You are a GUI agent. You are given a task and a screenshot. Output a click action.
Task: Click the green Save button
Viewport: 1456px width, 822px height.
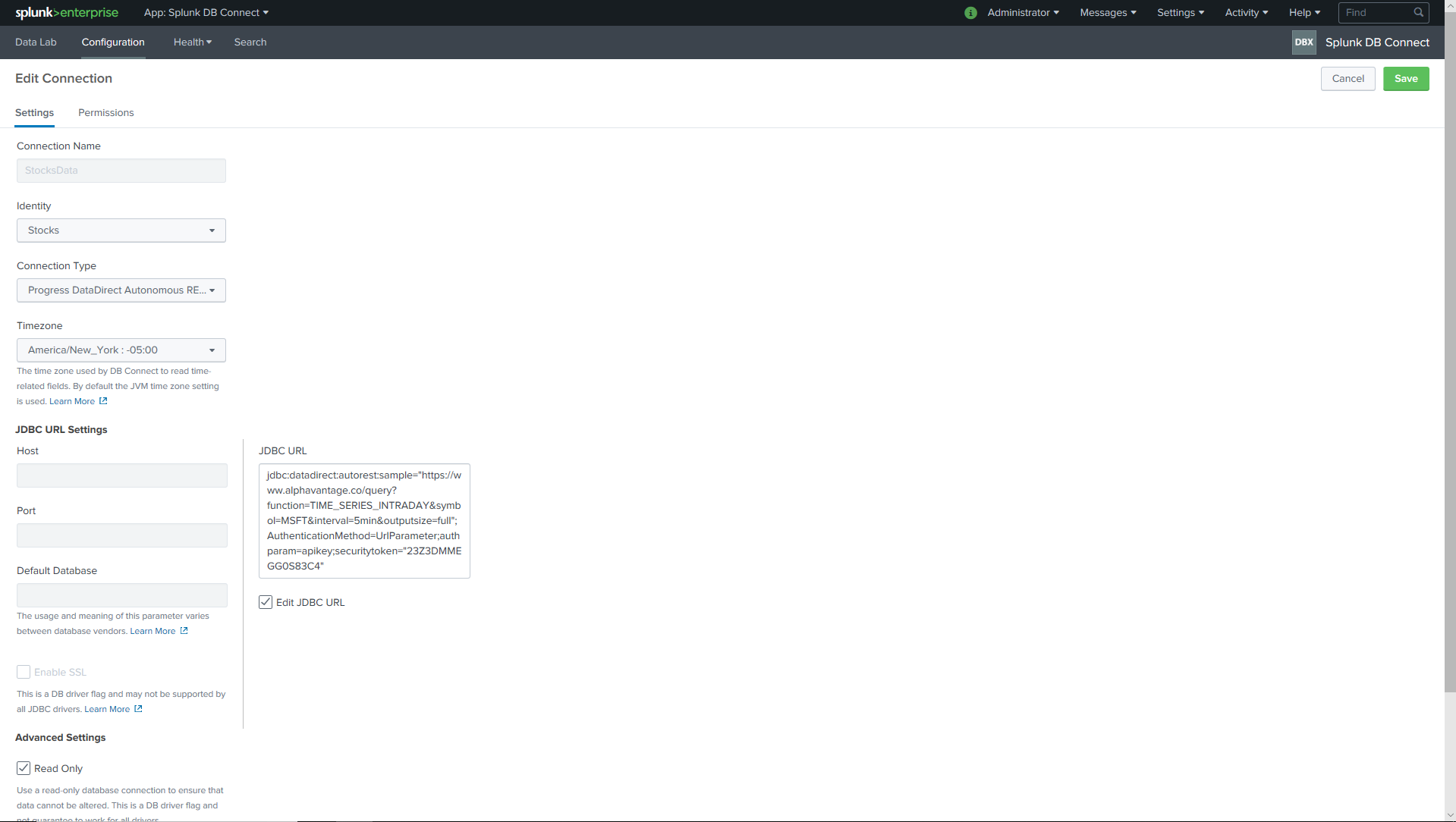(x=1406, y=79)
